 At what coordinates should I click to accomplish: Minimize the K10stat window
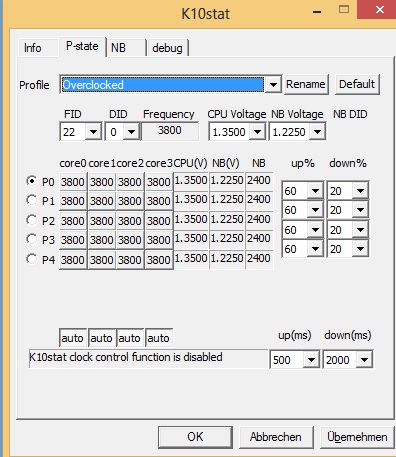(317, 11)
